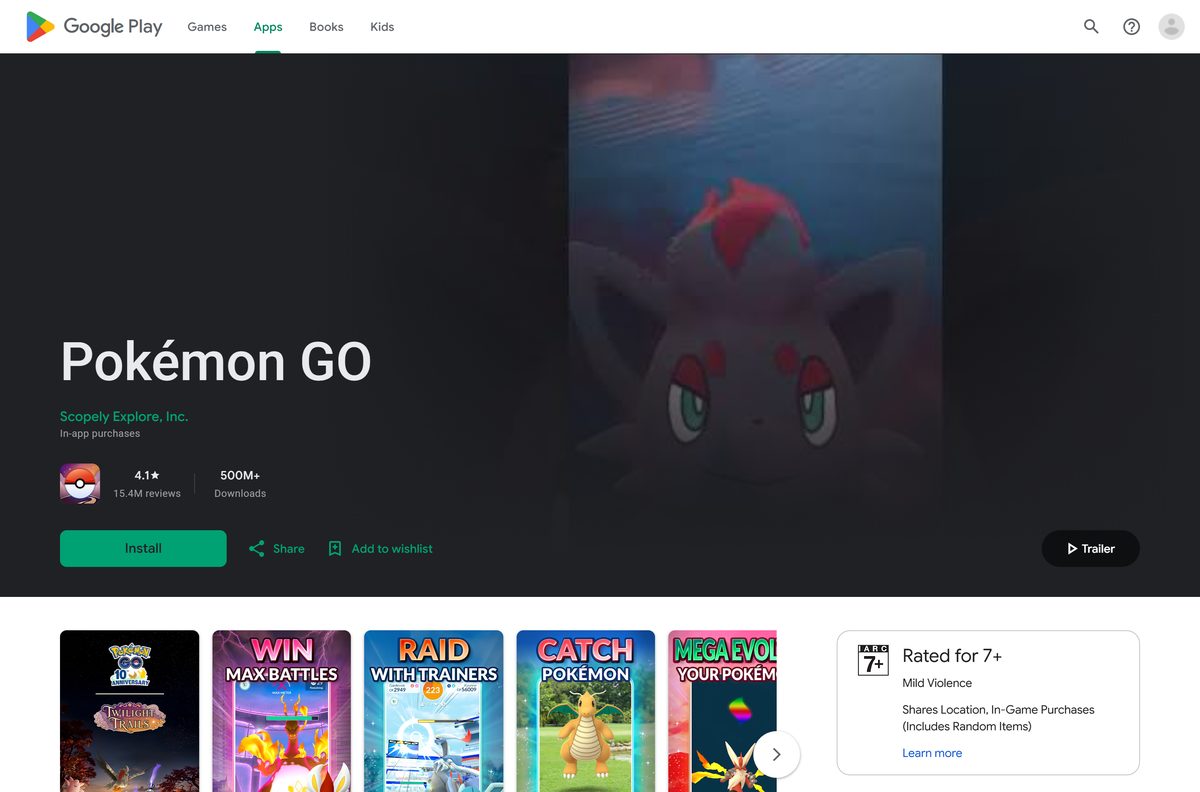Play the Trailer
The height and width of the screenshot is (792, 1200).
coord(1090,548)
